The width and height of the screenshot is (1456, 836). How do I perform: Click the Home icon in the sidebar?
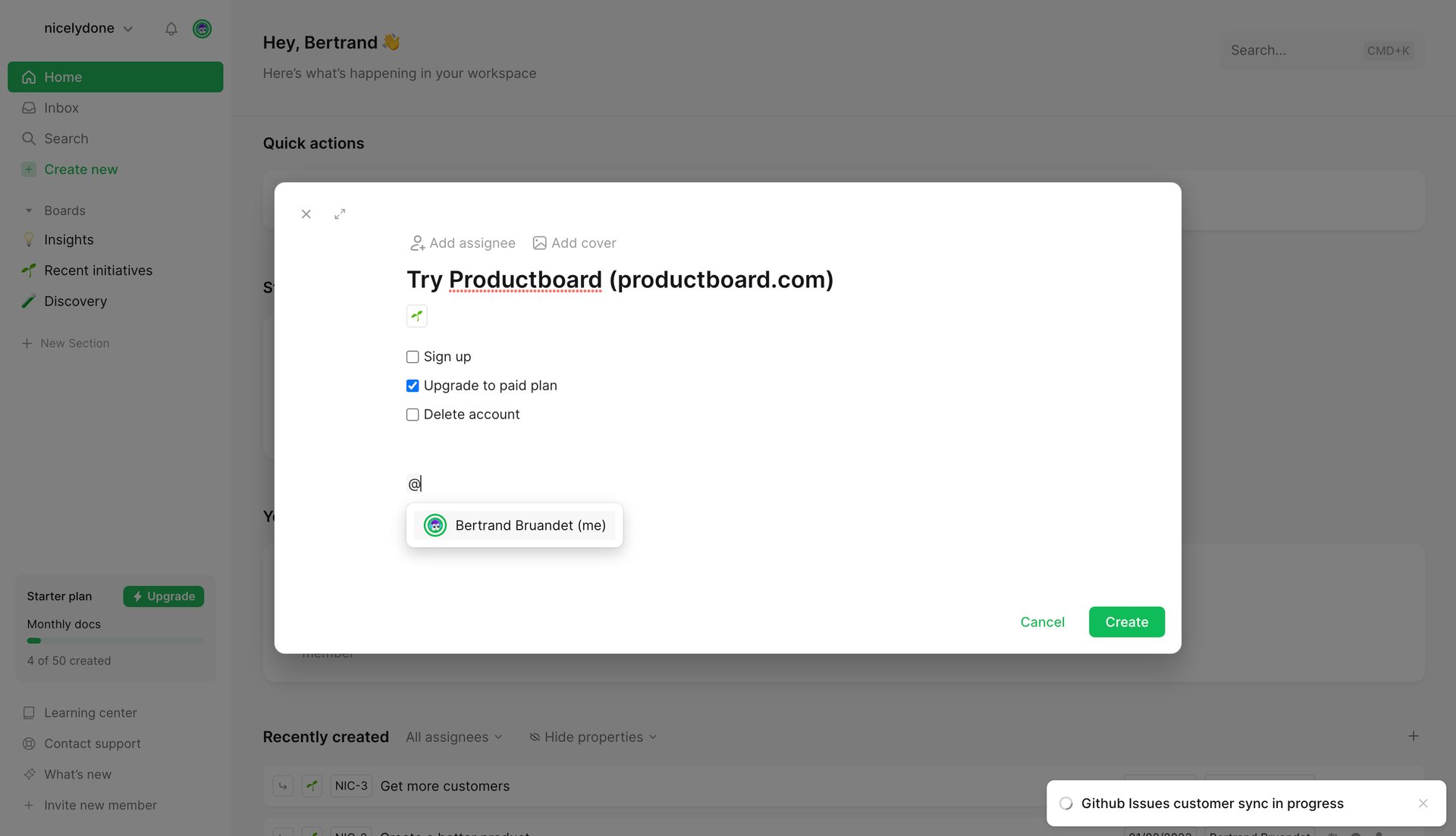29,77
